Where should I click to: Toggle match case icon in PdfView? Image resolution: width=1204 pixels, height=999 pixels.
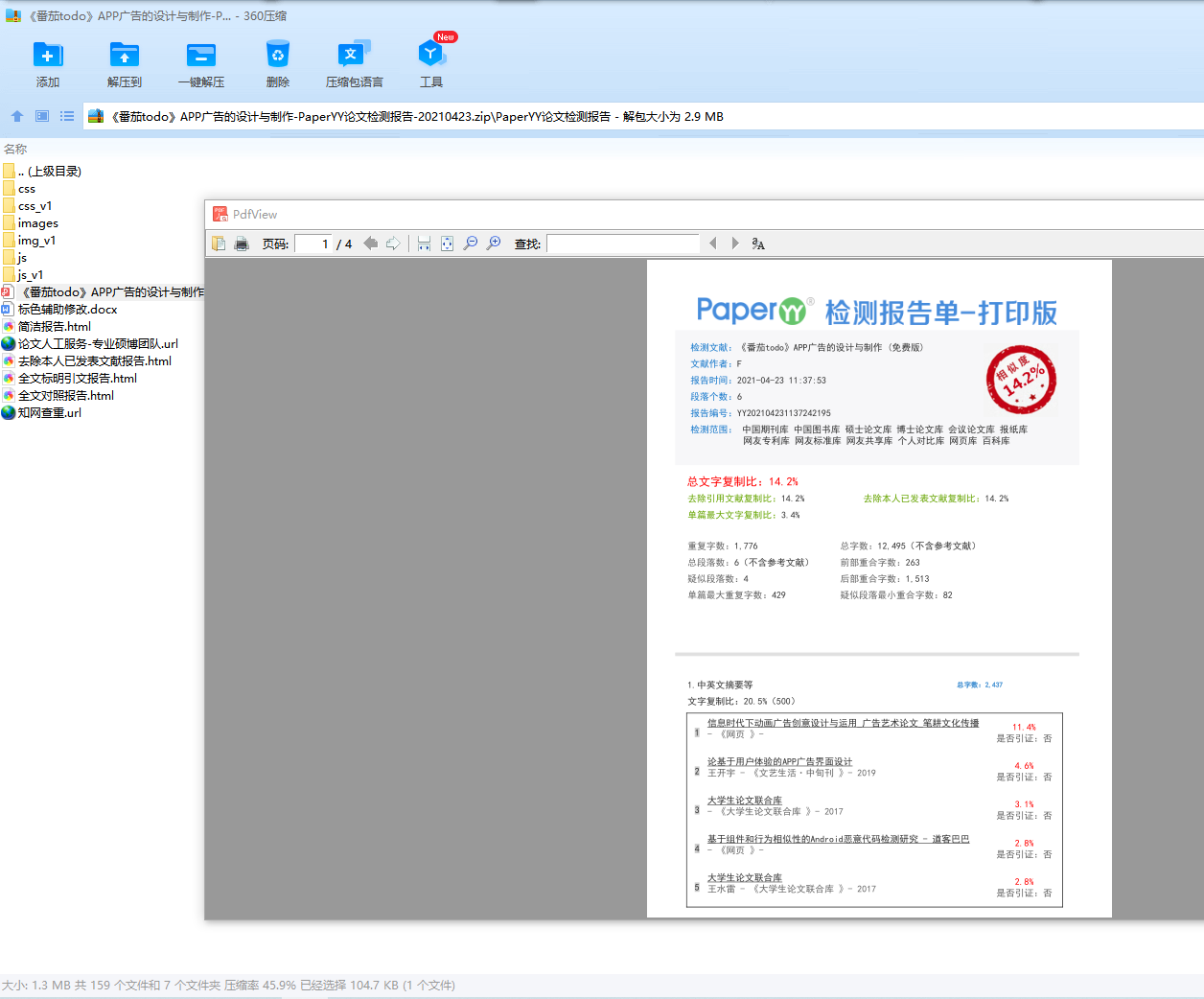click(x=758, y=244)
